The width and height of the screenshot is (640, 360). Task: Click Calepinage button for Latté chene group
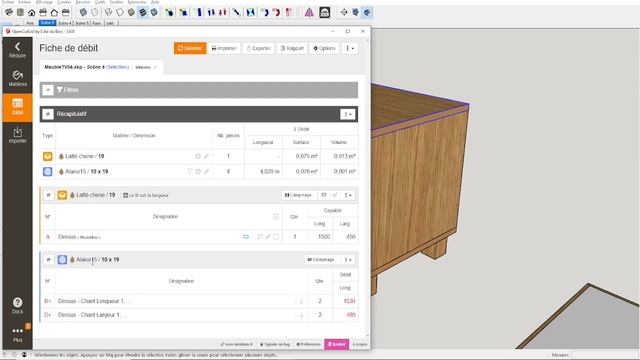298,195
